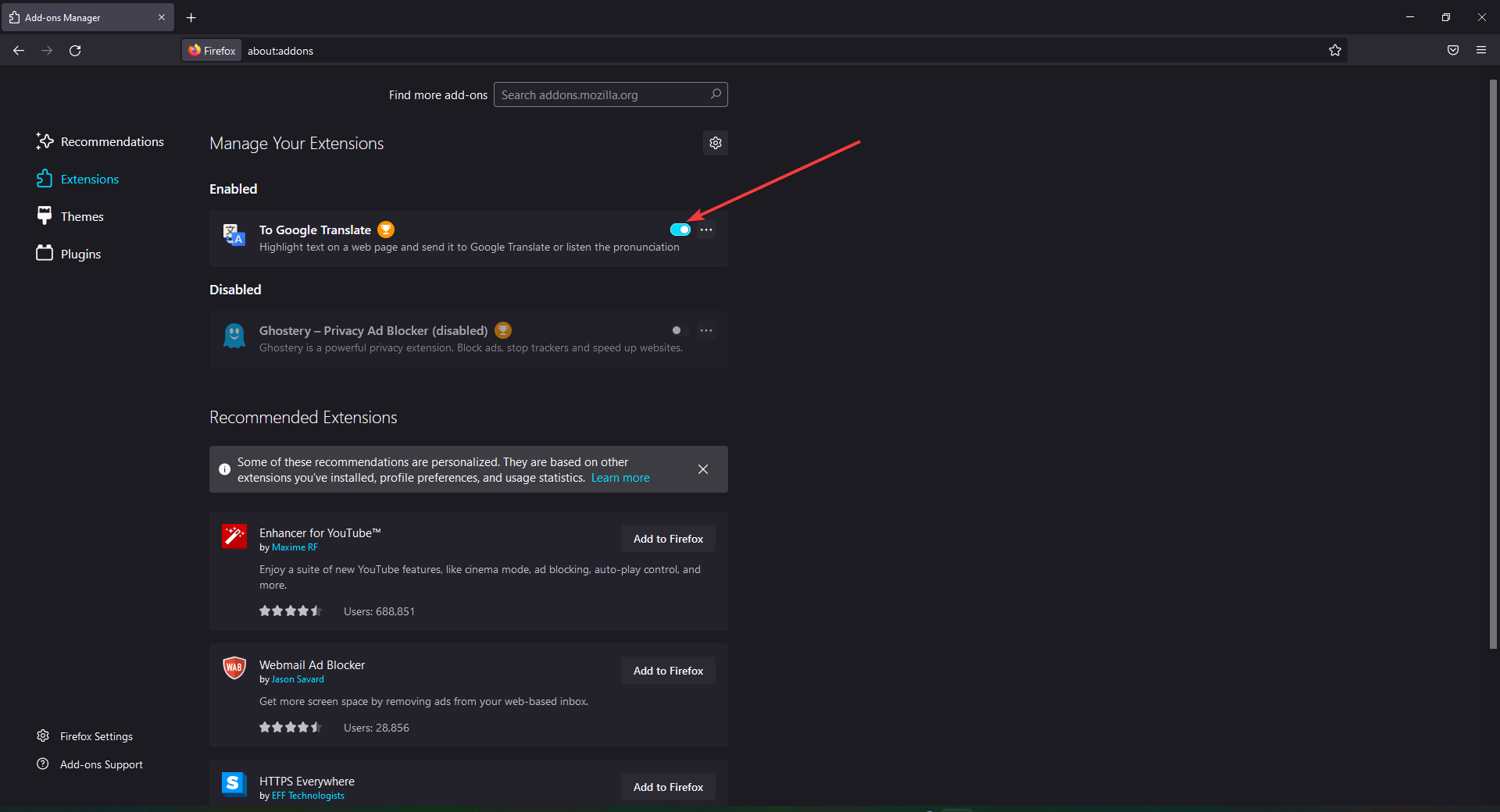Image resolution: width=1500 pixels, height=812 pixels.
Task: Close the Add-ons Manager tab
Action: (162, 17)
